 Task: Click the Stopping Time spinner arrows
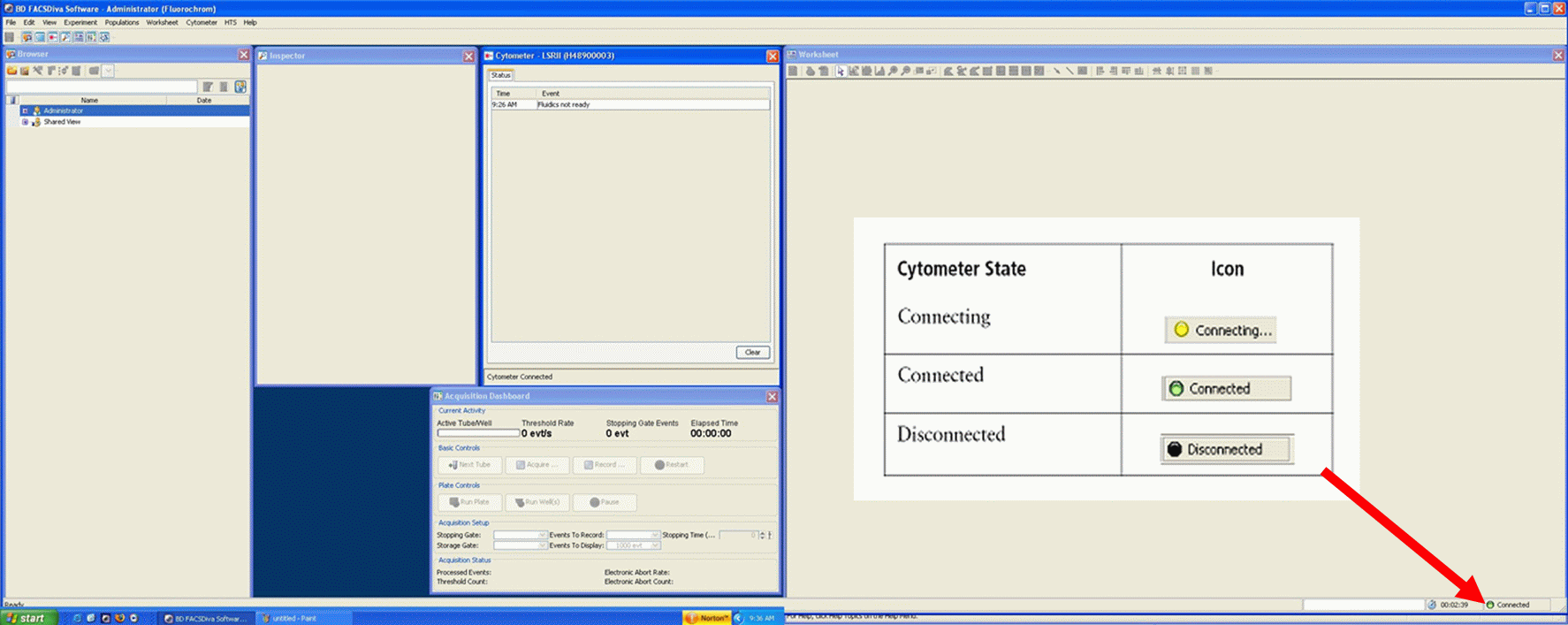click(763, 535)
